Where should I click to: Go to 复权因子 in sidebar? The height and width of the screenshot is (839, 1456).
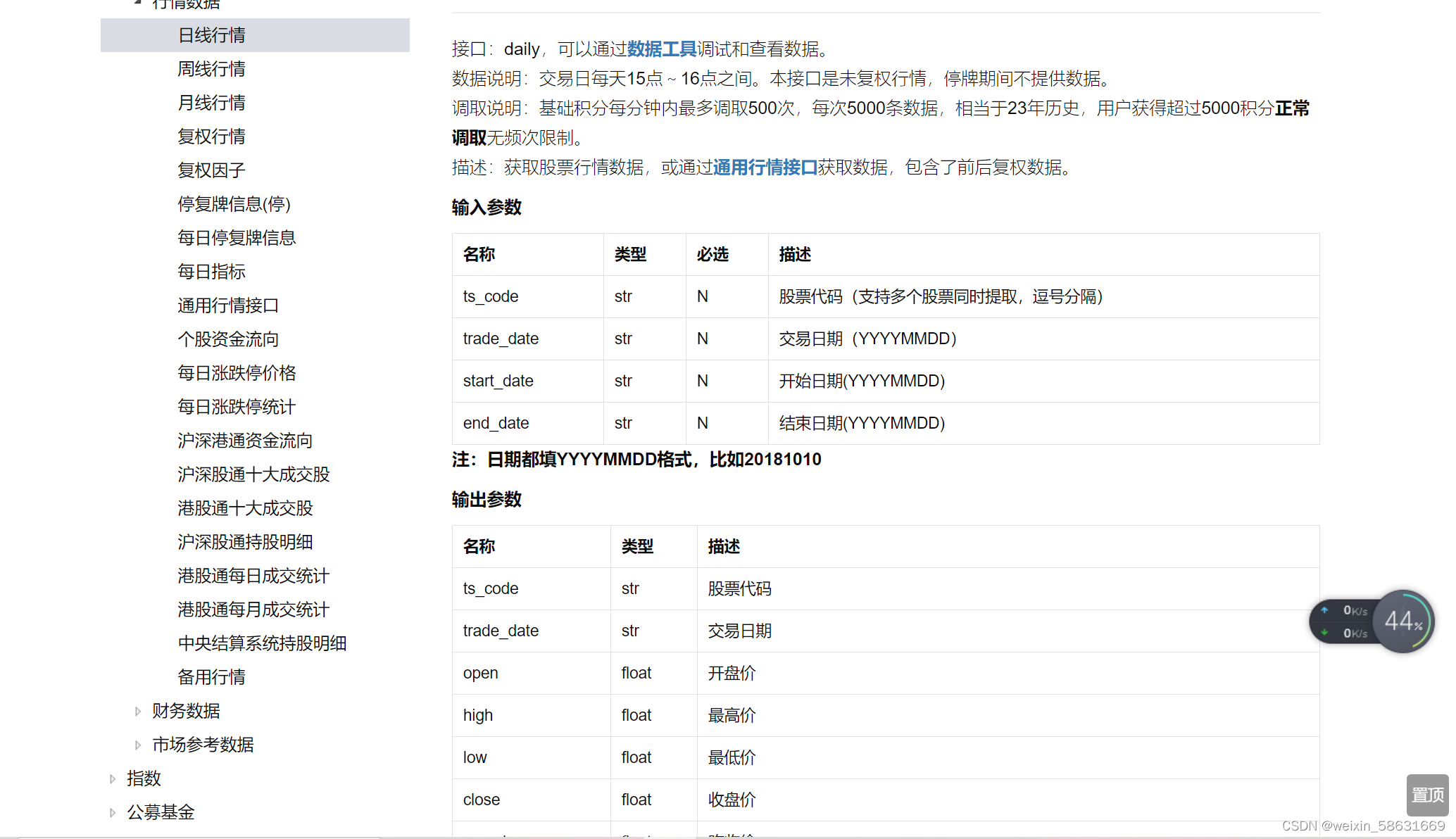[211, 170]
